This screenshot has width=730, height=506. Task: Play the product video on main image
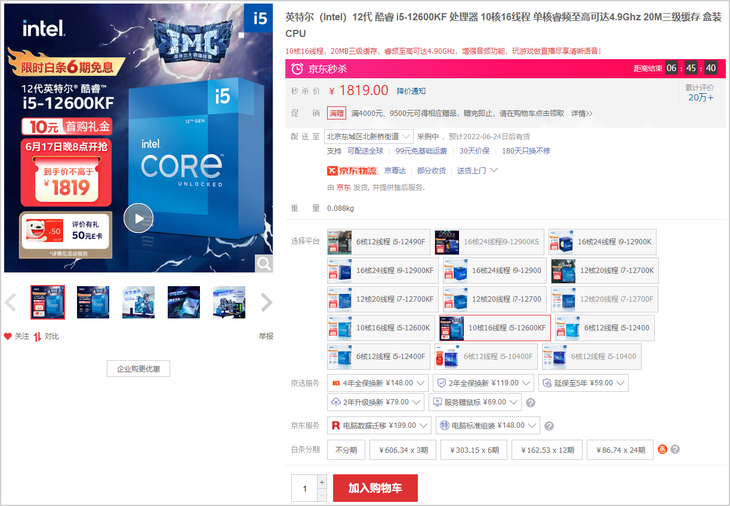tap(138, 218)
